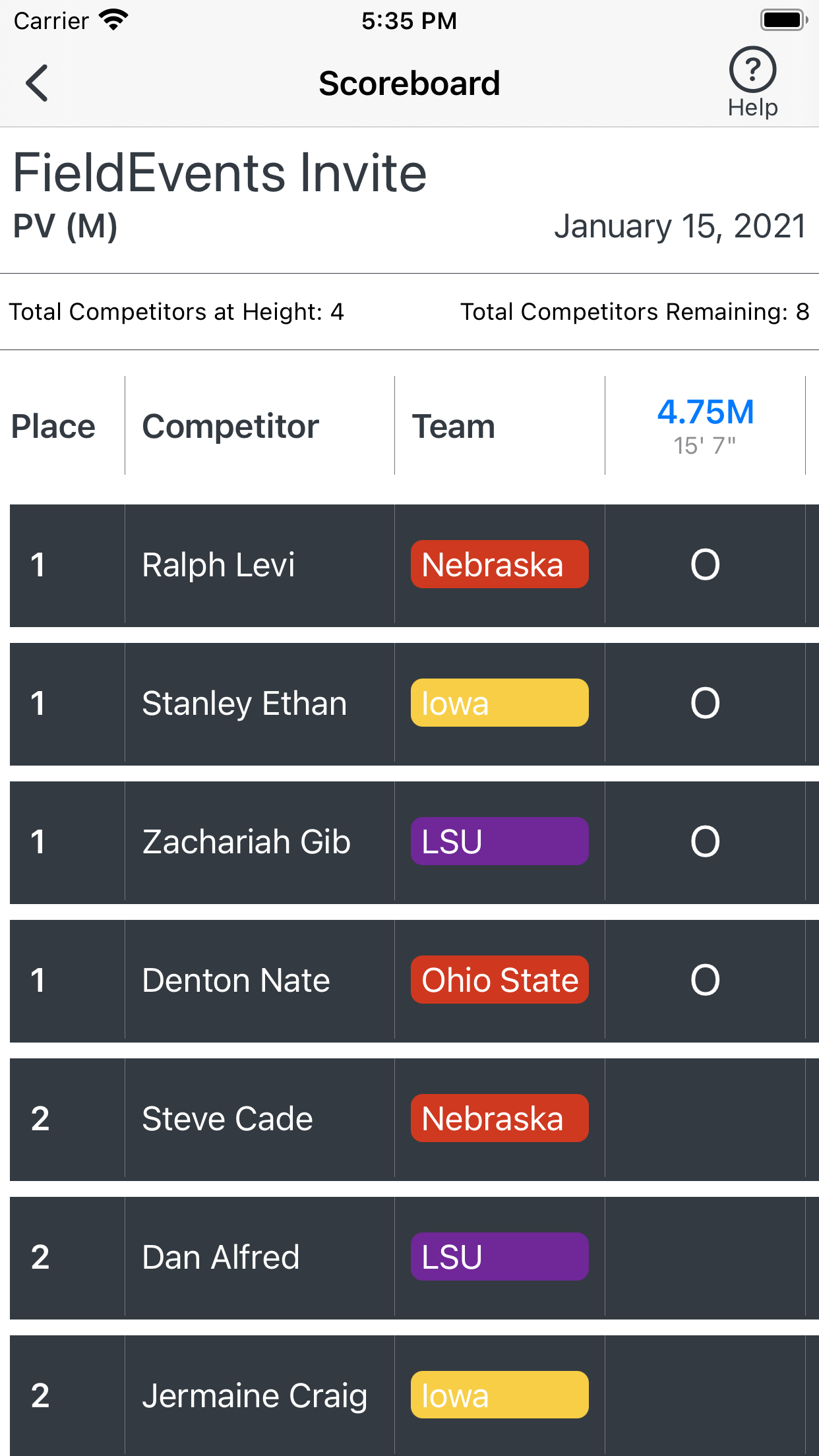Viewport: 819px width, 1456px height.
Task: Tap Ralph Levi's cleared O mark
Action: 705,565
